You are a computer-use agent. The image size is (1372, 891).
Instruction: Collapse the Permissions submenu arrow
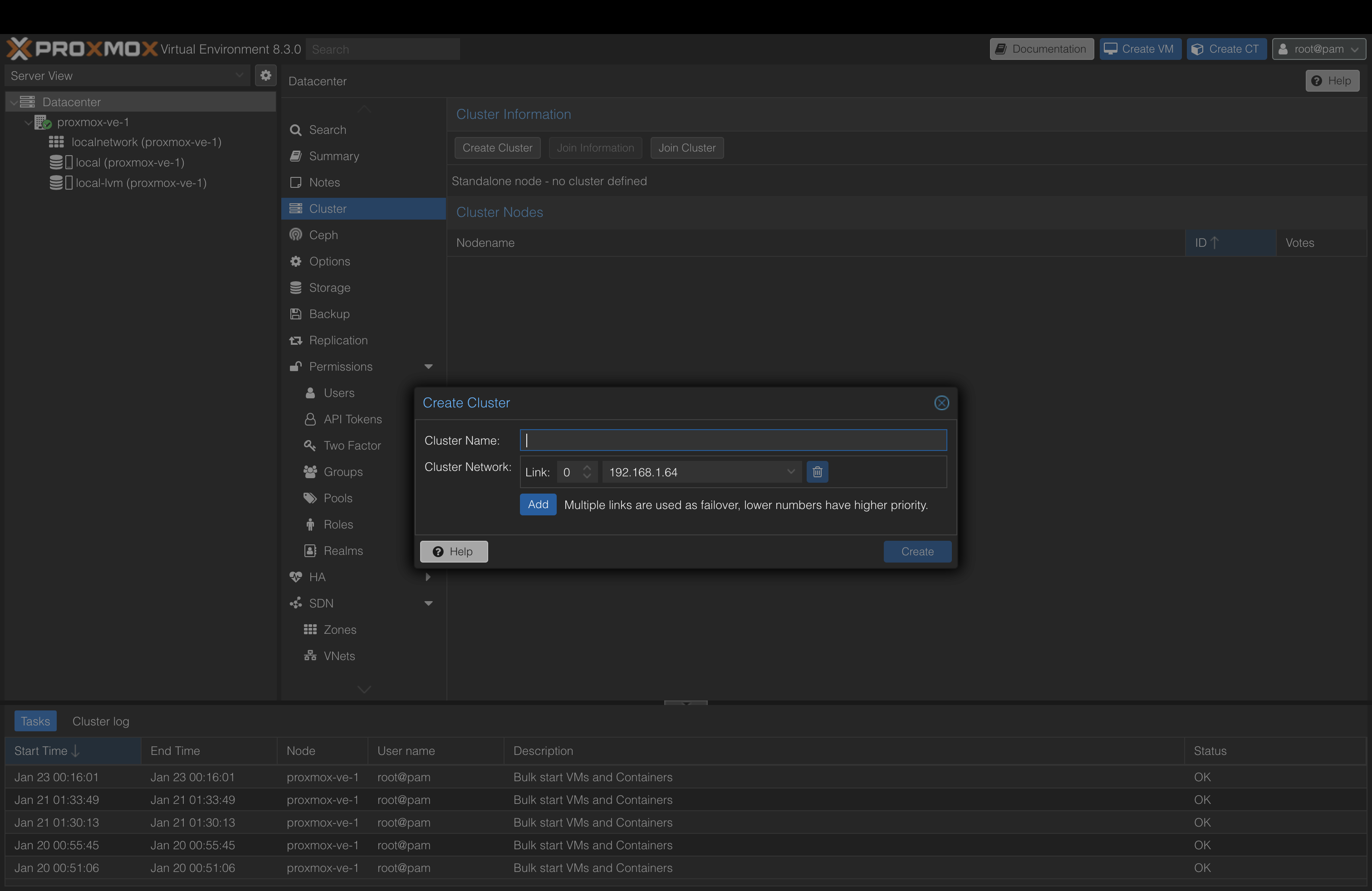[x=428, y=367]
